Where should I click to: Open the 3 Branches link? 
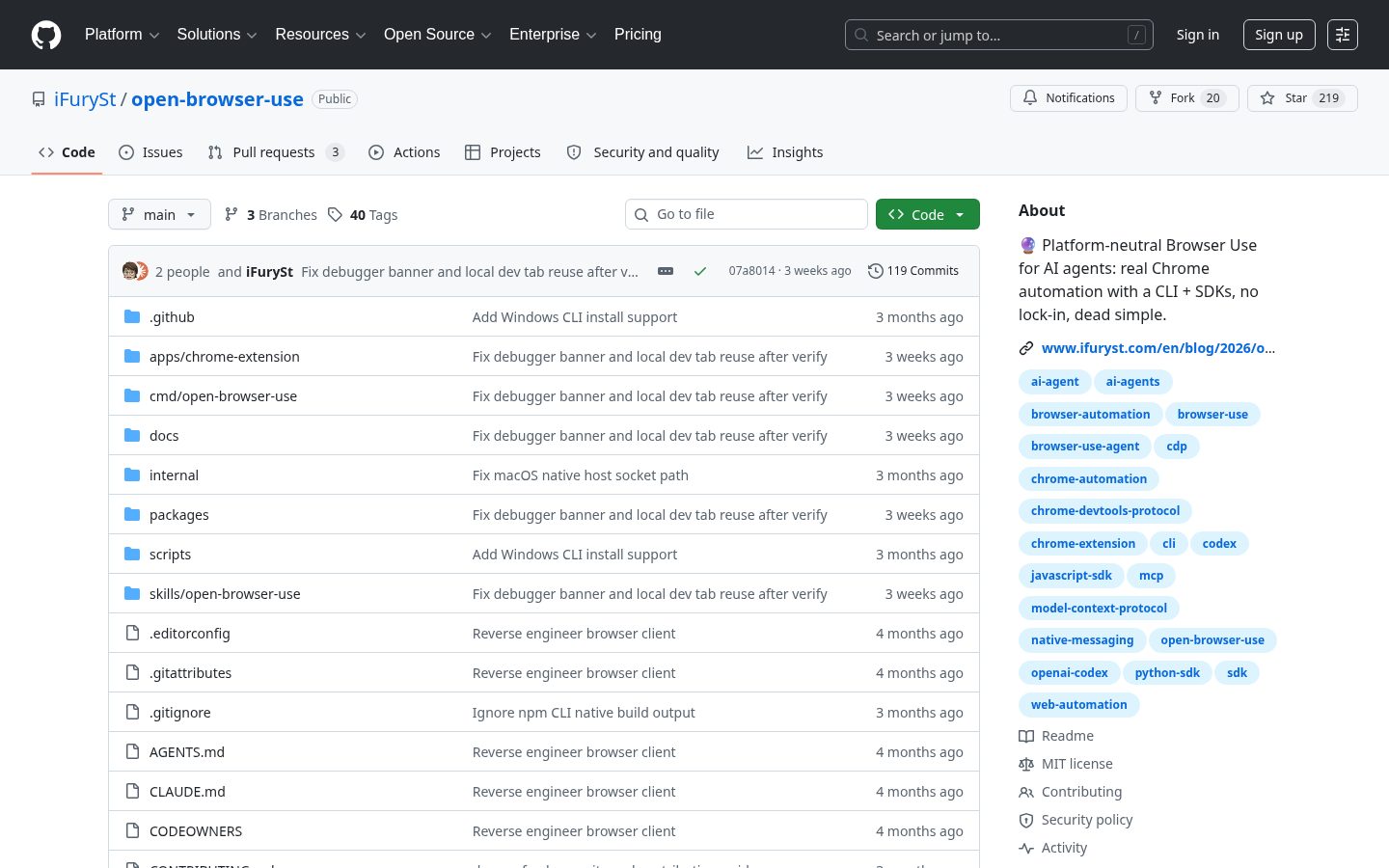(x=270, y=214)
